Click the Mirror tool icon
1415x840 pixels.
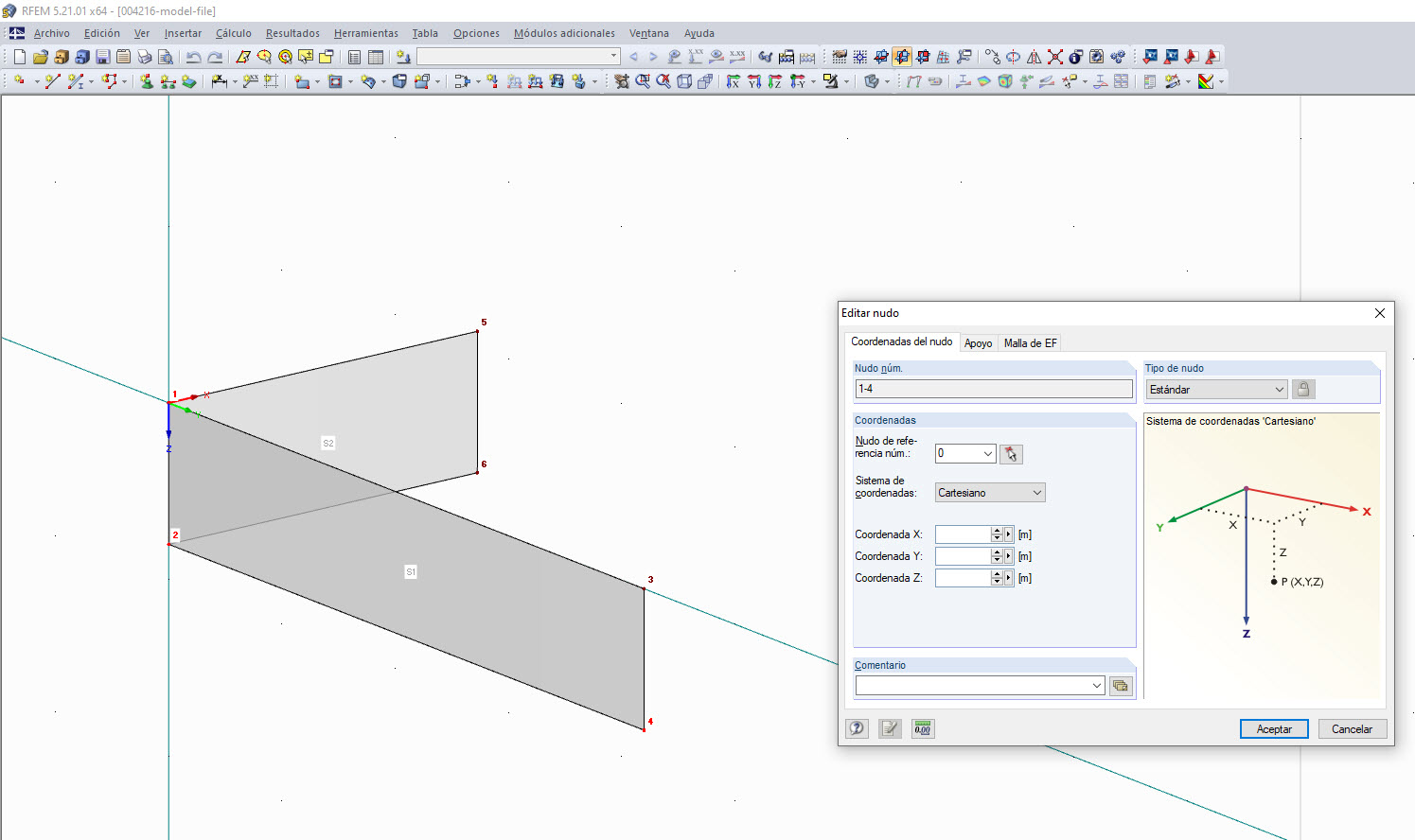[1034, 57]
